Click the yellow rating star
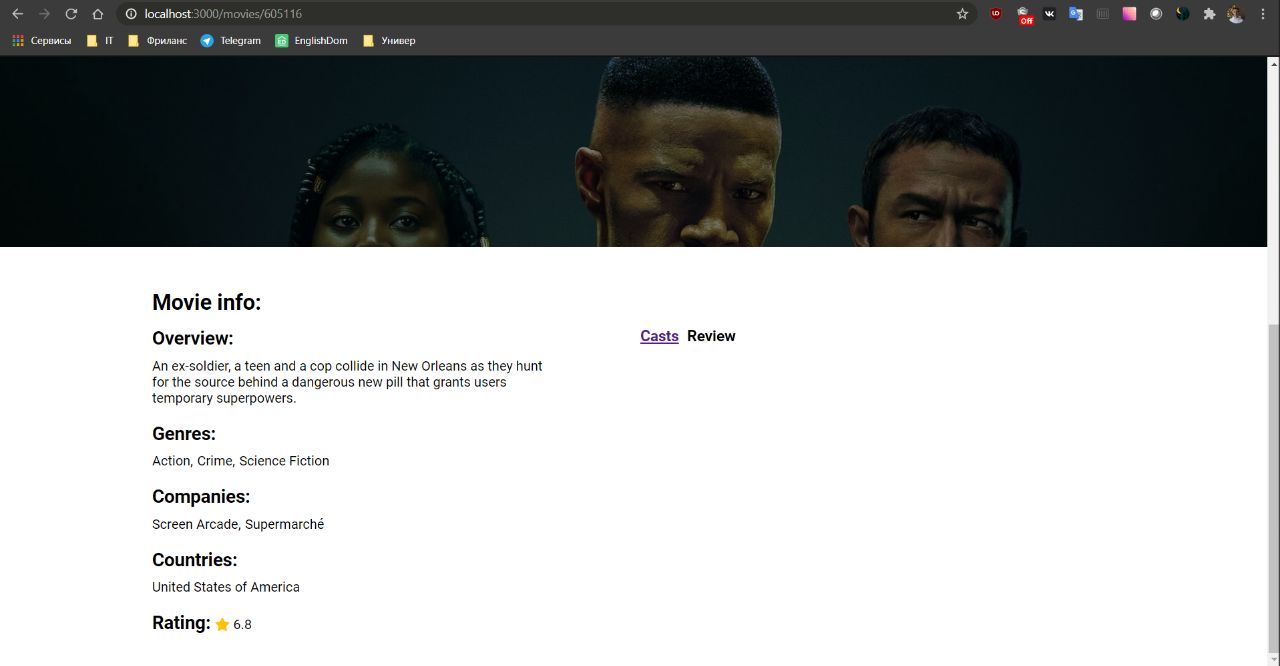The image size is (1280, 666). [222, 624]
